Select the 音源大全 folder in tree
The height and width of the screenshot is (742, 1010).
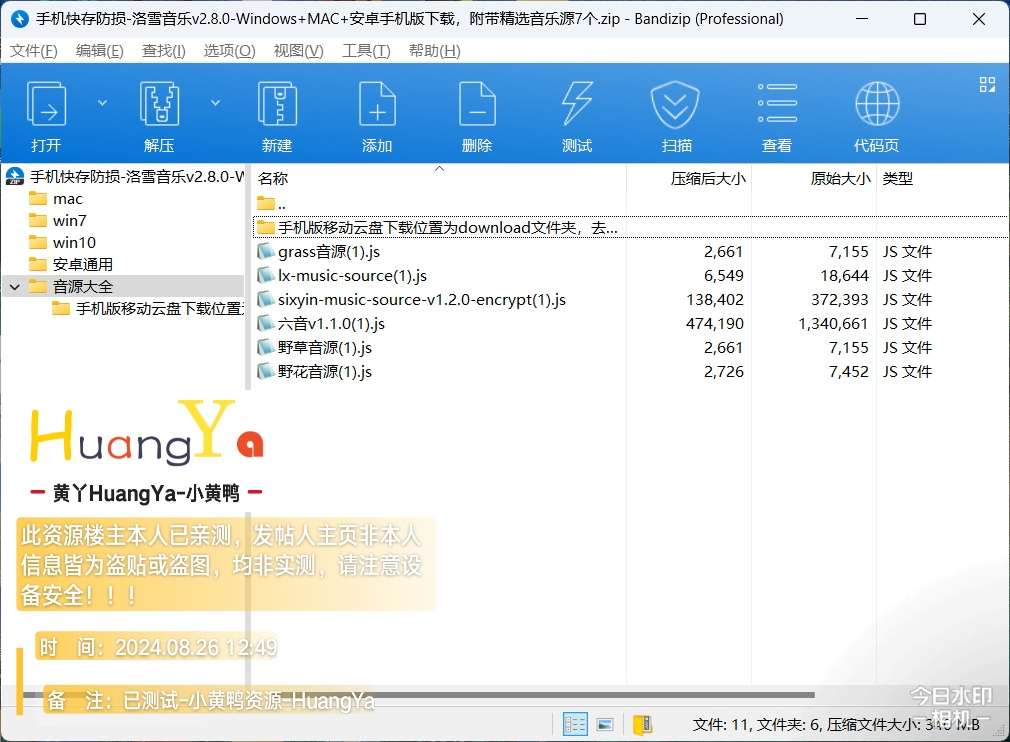pyautogui.click(x=71, y=286)
